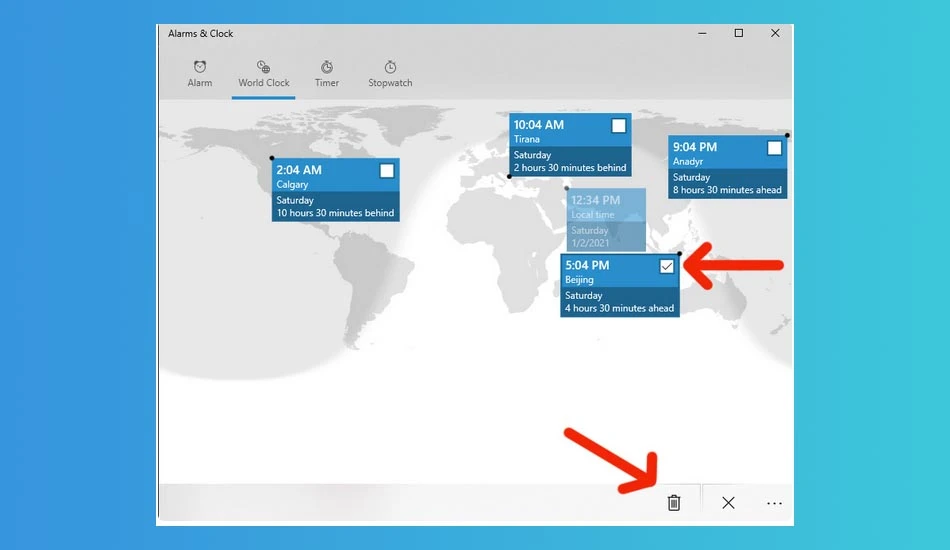Maximize the Alarms & Clock window
Screen dimensions: 950x550
(x=739, y=33)
